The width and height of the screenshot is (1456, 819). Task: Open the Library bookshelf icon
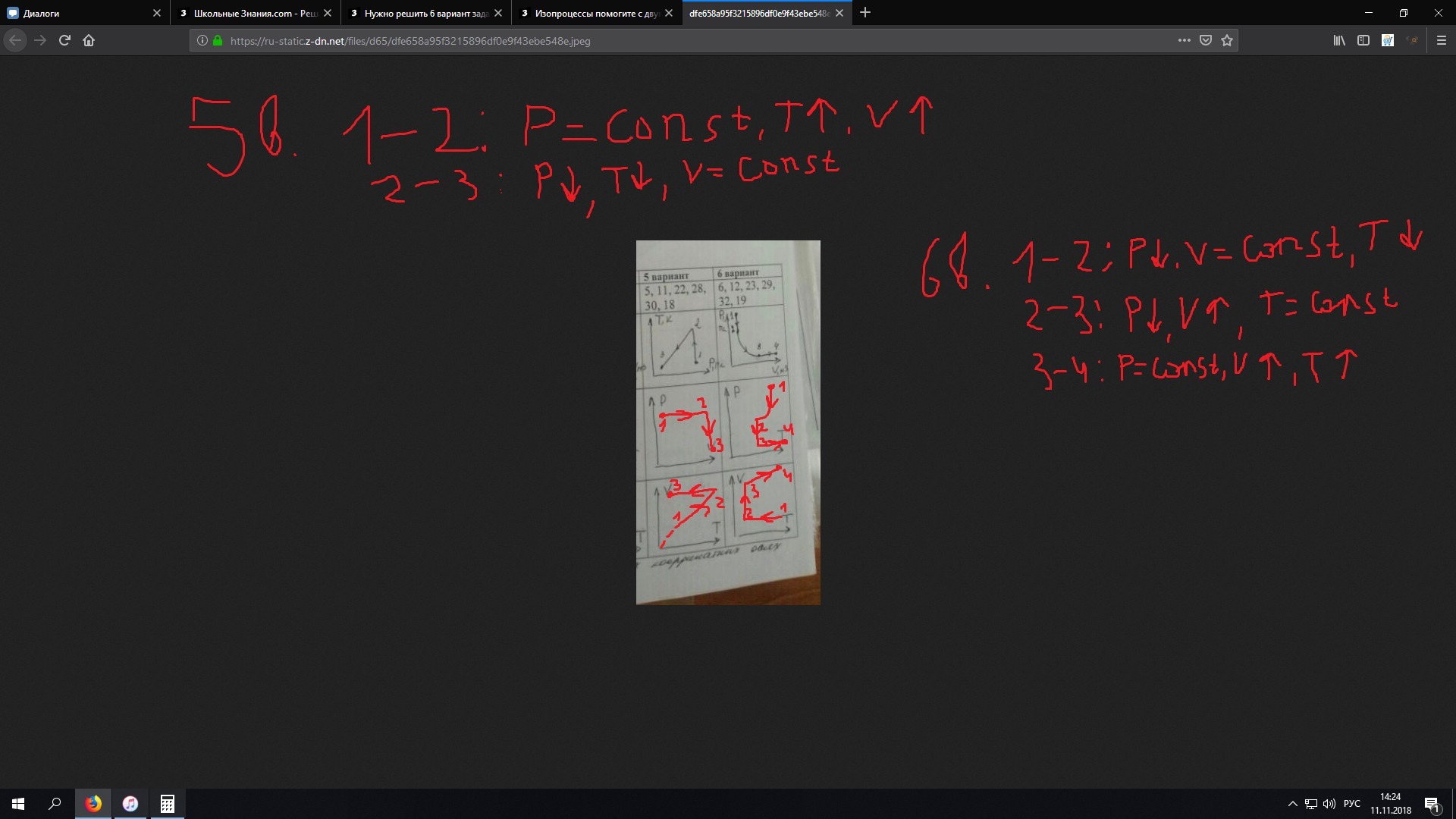point(1339,40)
